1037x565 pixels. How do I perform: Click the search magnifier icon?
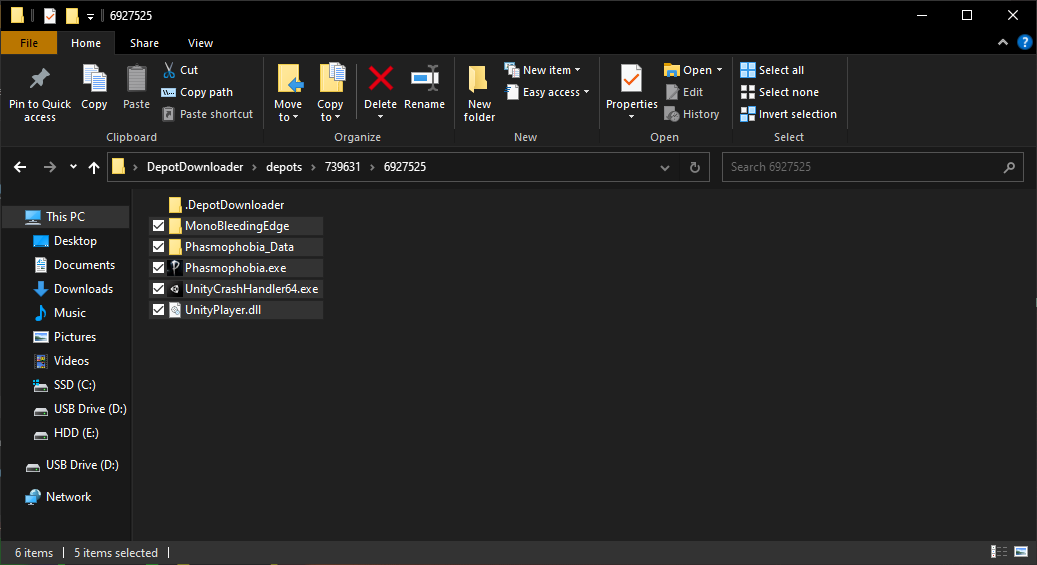click(x=1009, y=167)
